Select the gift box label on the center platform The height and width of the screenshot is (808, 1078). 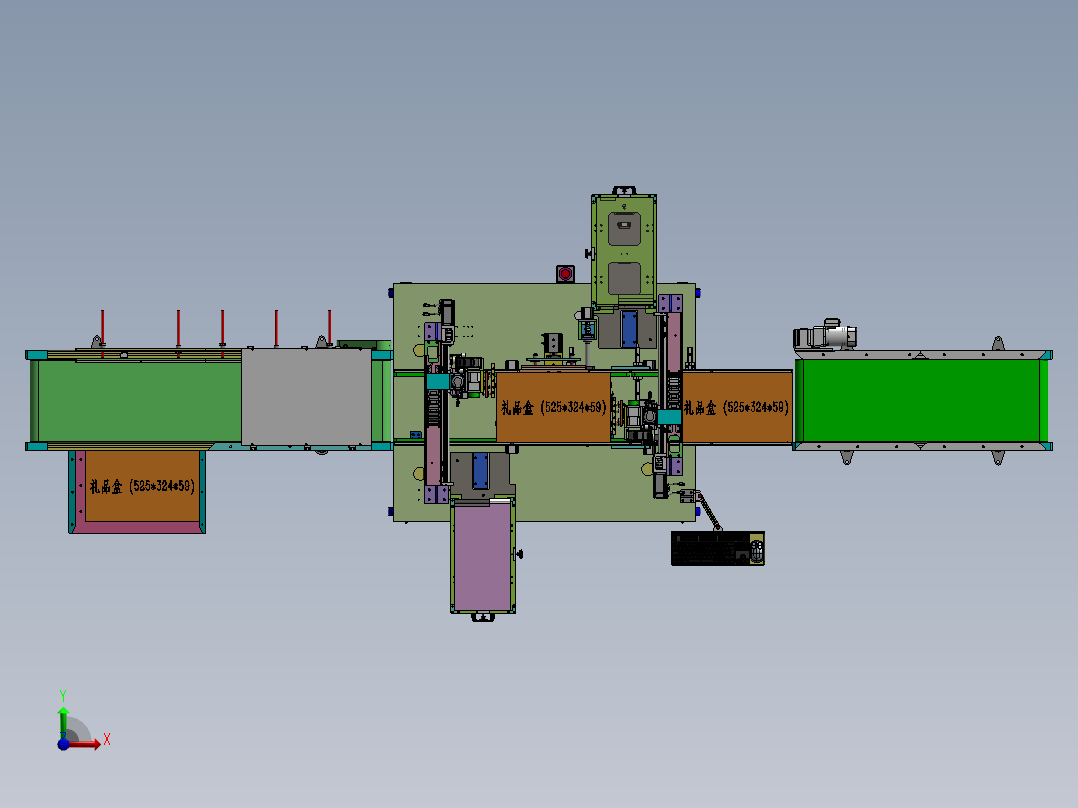[554, 408]
